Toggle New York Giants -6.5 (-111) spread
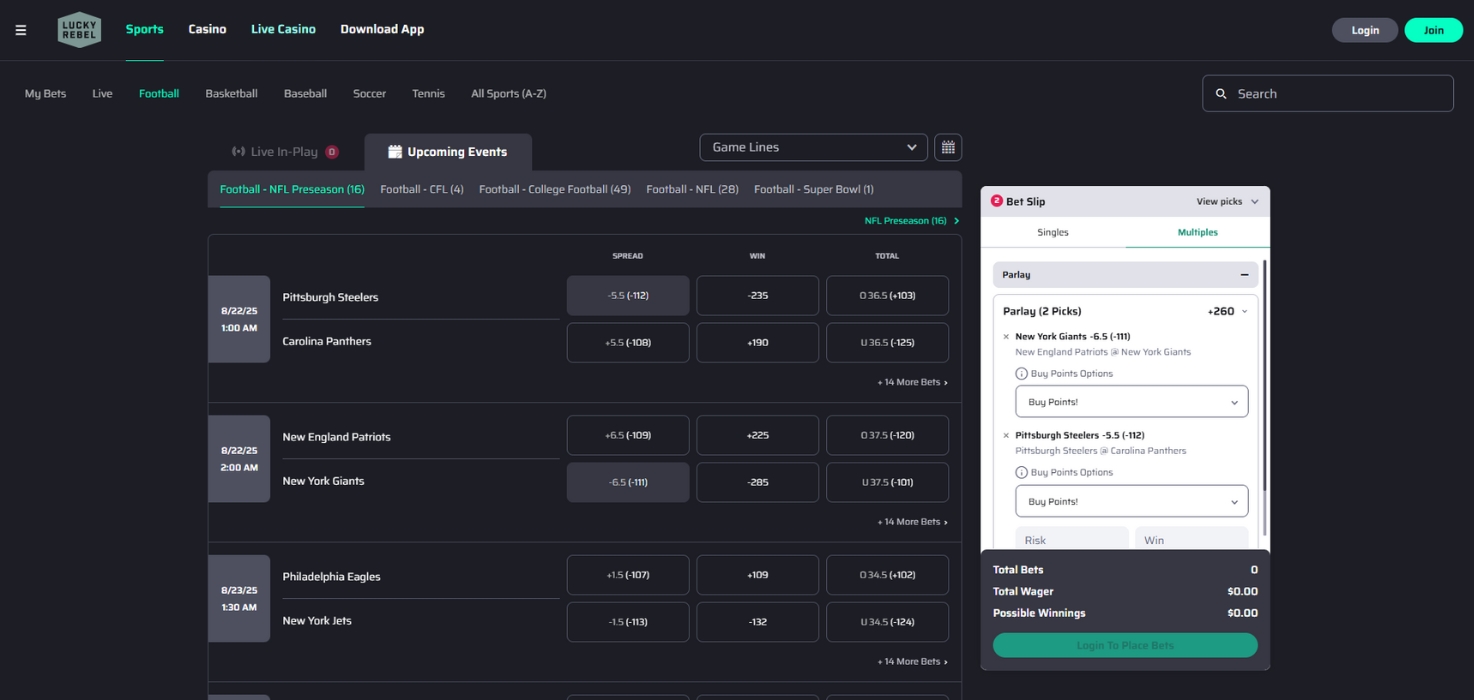The width and height of the screenshot is (1474, 700). (628, 482)
